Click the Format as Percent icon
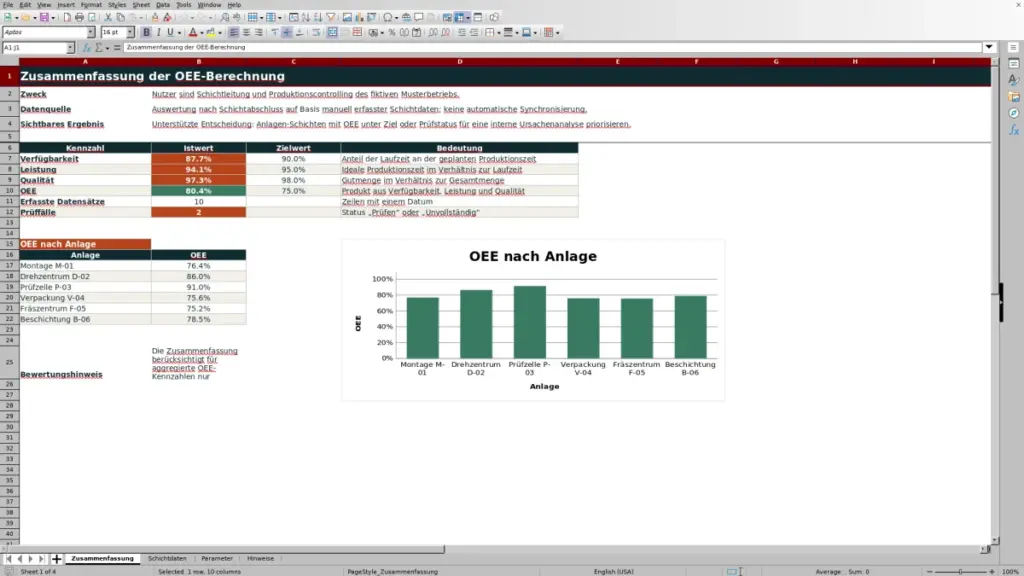1024x576 pixels. (392, 33)
